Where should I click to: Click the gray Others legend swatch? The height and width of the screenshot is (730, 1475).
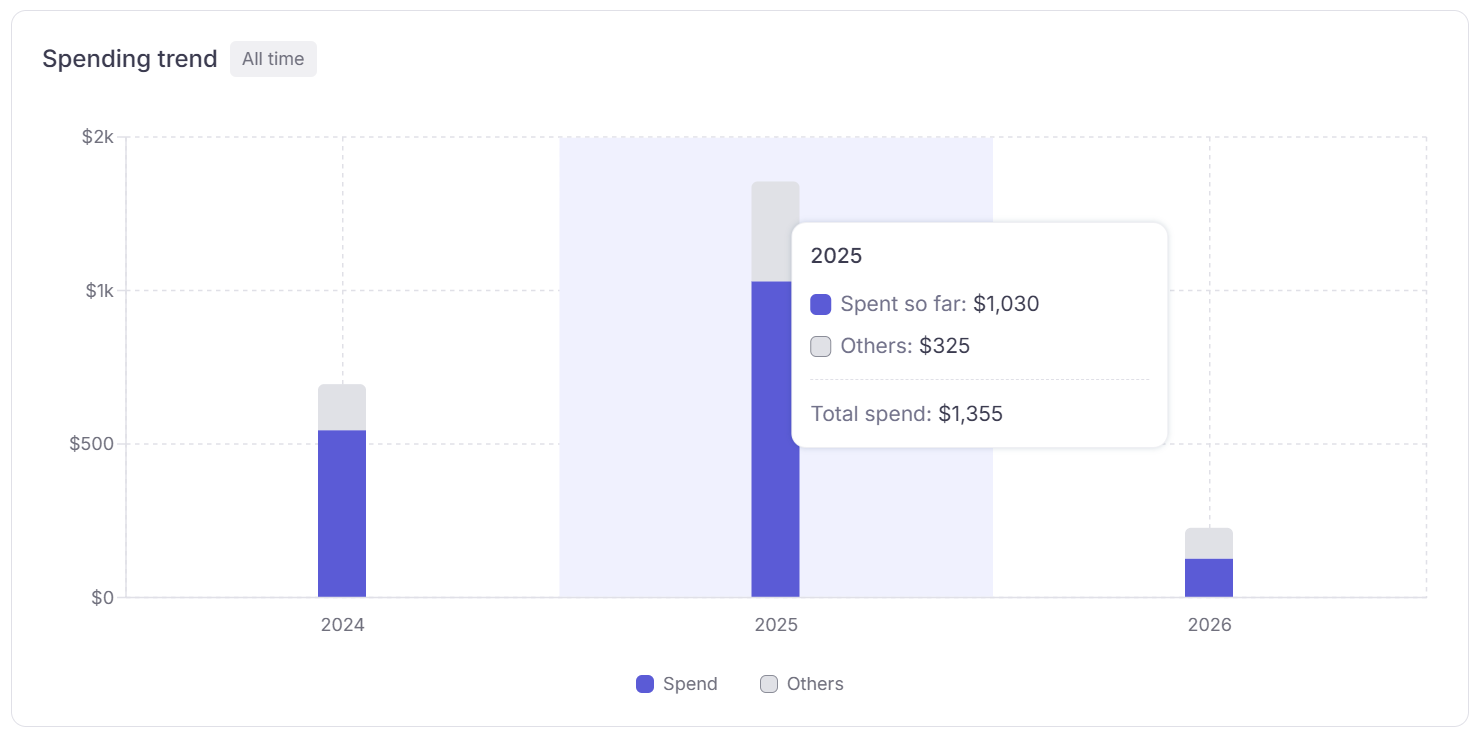point(769,684)
